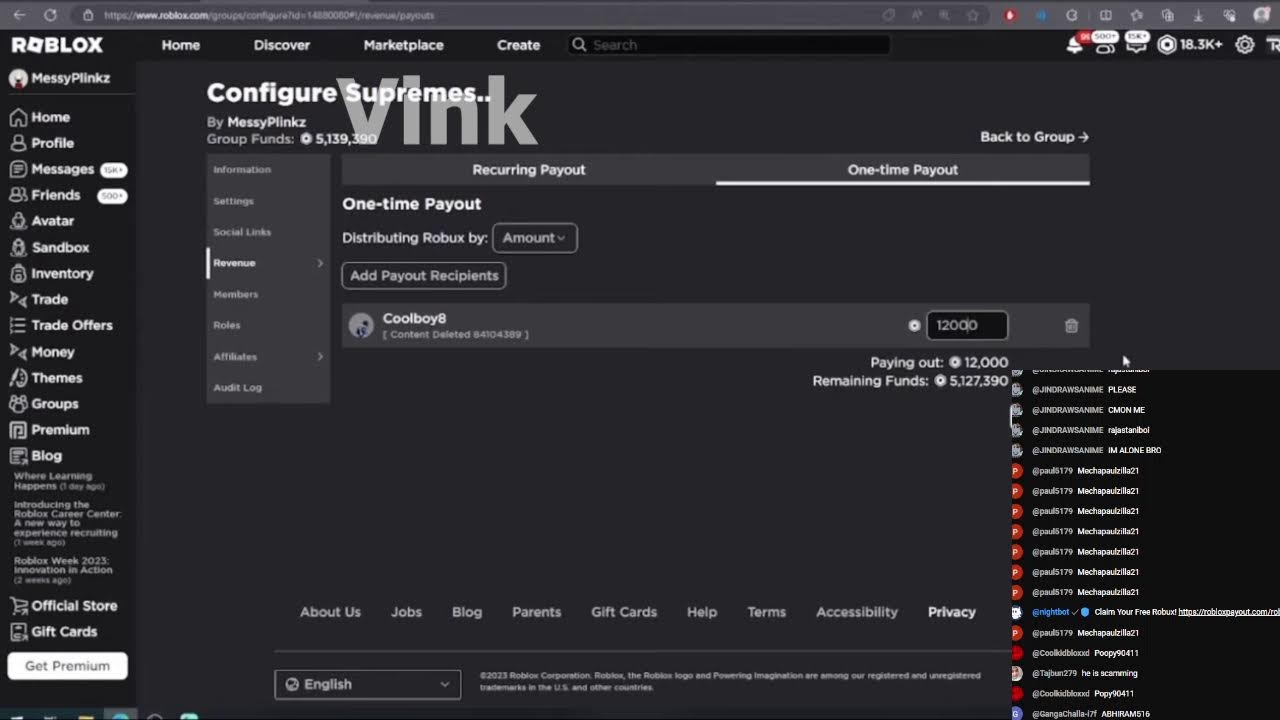The height and width of the screenshot is (720, 1280).
Task: Click the Get Premium button
Action: click(67, 666)
